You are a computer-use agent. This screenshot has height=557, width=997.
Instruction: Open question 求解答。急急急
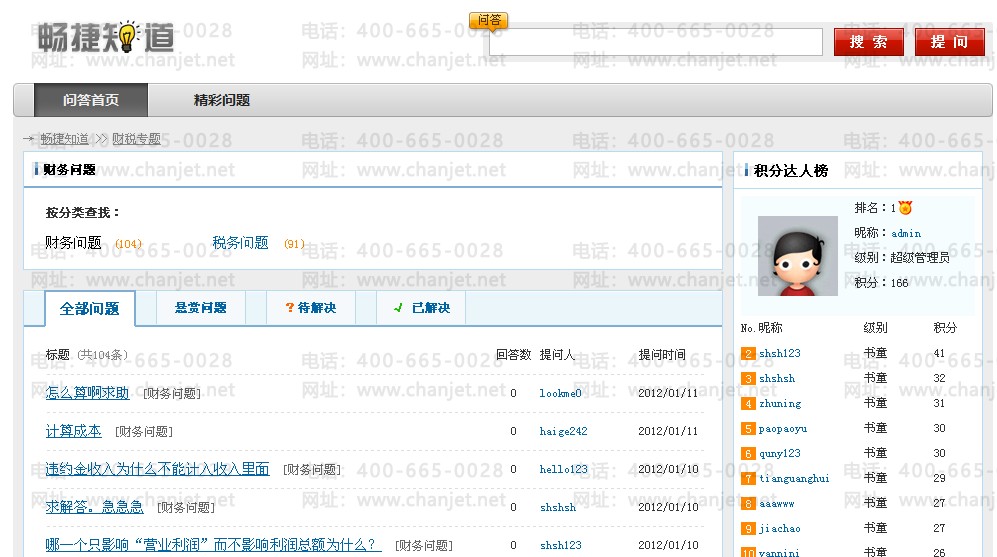click(94, 507)
